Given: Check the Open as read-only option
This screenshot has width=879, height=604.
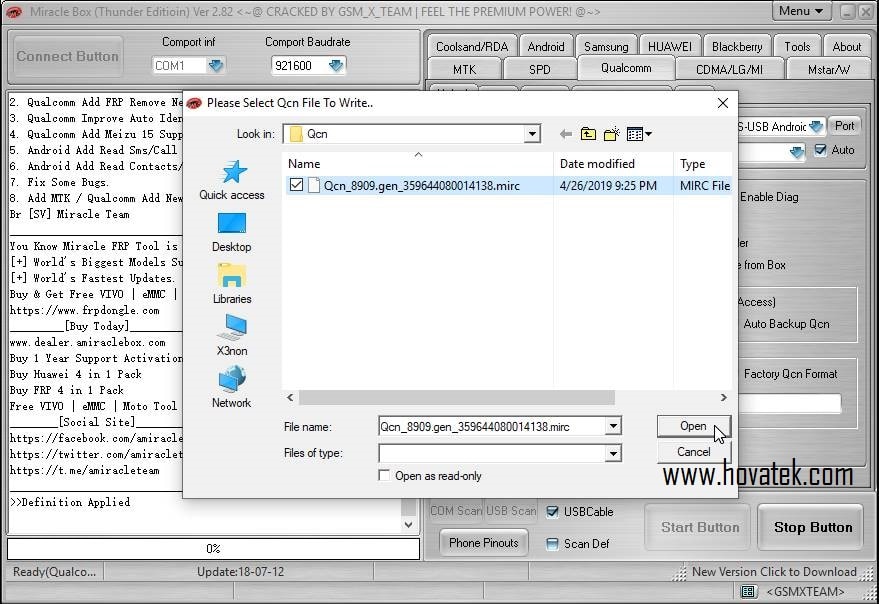Looking at the screenshot, I should pos(384,476).
